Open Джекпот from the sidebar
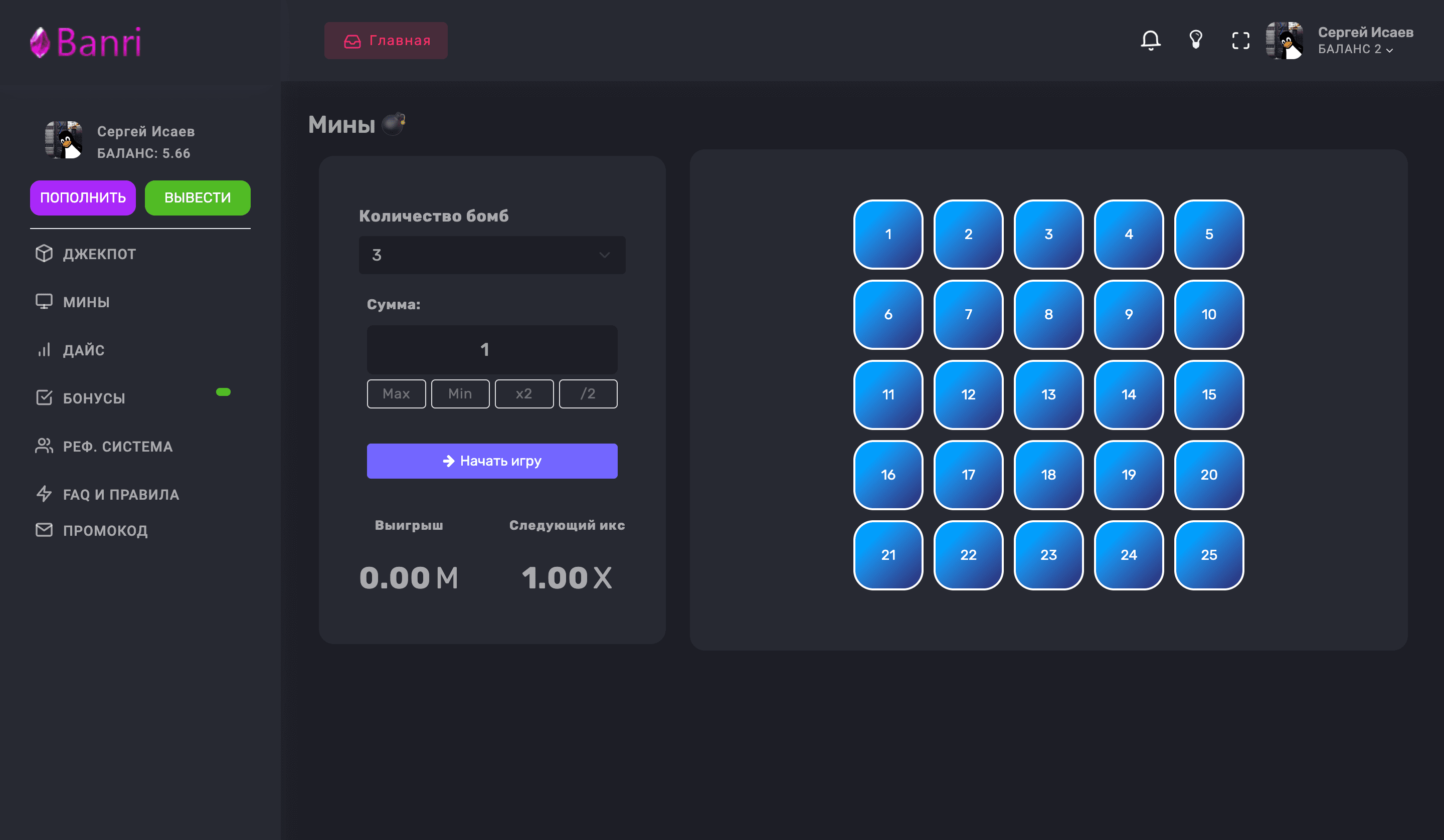 point(99,254)
